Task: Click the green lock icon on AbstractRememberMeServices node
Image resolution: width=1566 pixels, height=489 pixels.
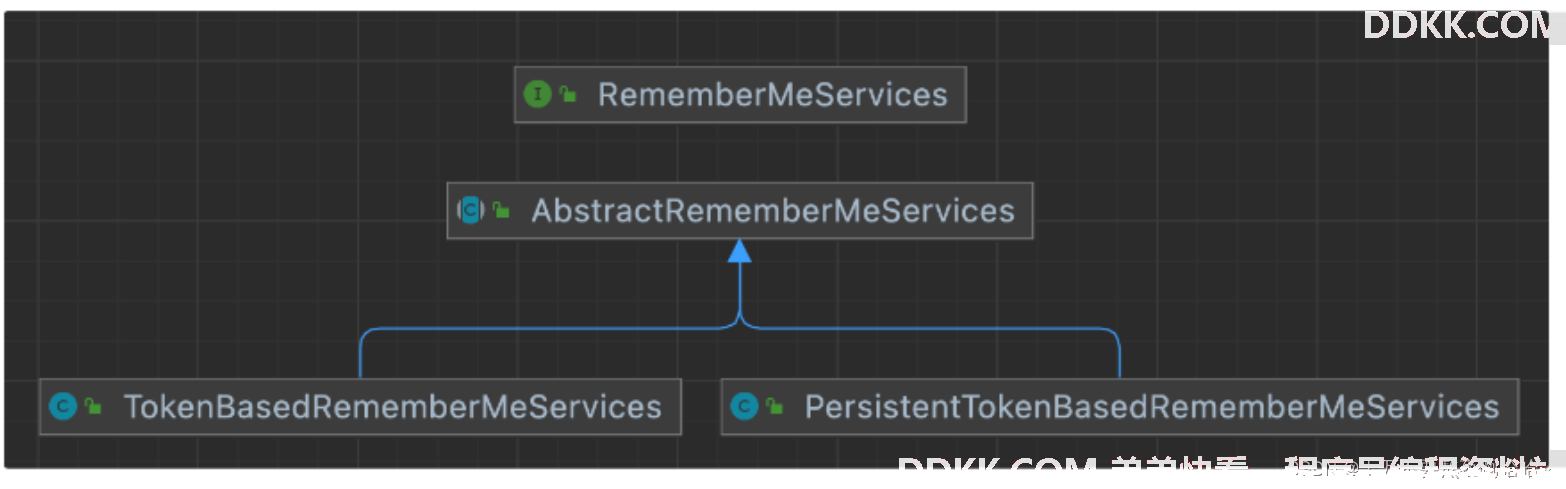Action: click(x=501, y=210)
